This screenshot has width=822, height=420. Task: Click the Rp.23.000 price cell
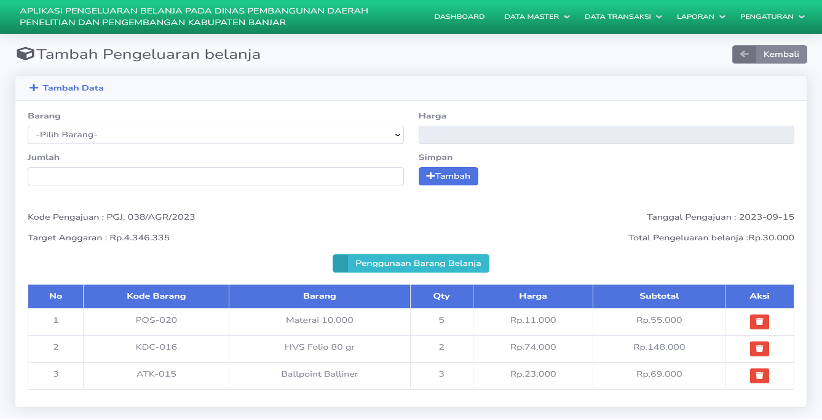[x=533, y=374]
